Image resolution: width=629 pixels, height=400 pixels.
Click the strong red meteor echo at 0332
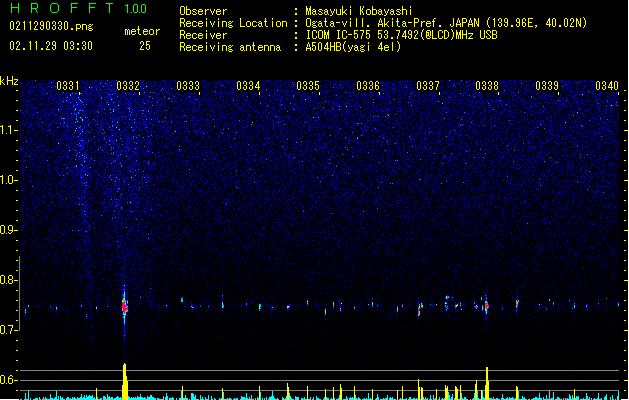pos(124,307)
